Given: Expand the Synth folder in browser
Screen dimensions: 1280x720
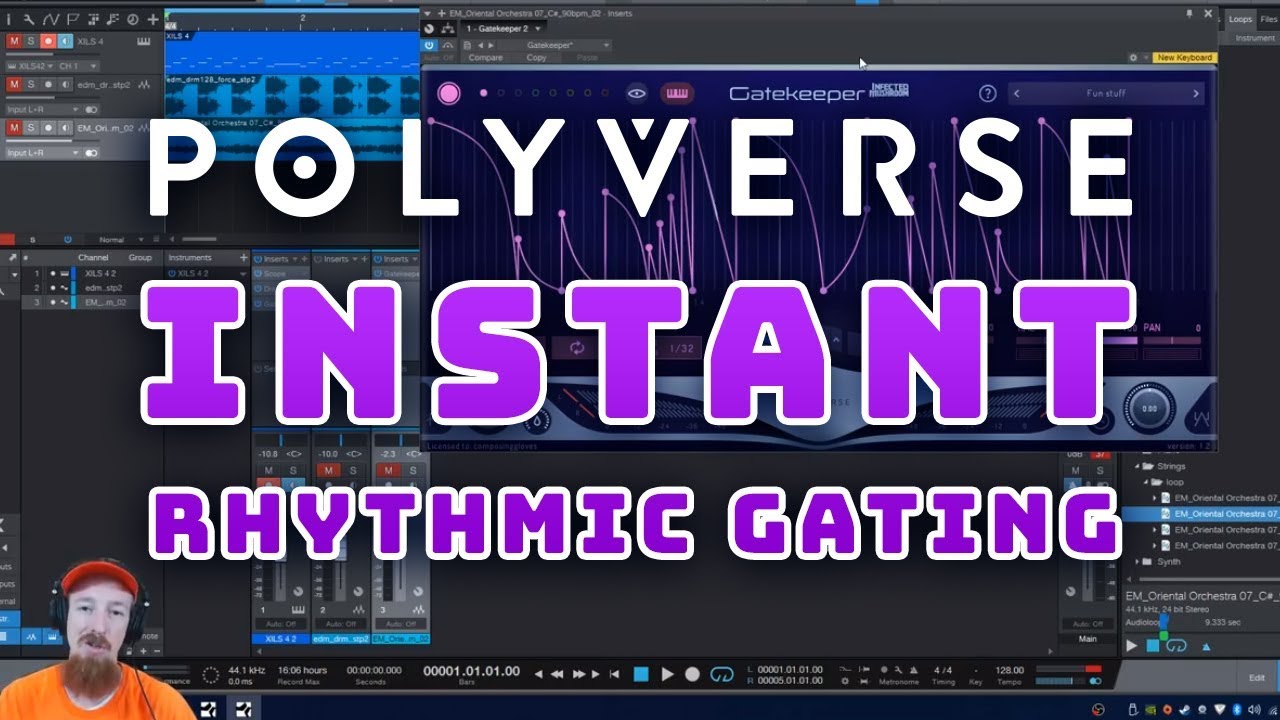Looking at the screenshot, I should (1137, 561).
